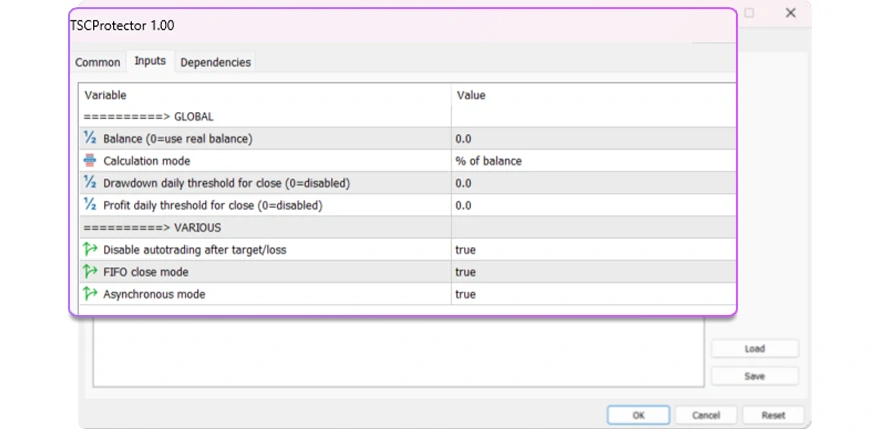Open the Dependencies tab

tap(215, 62)
